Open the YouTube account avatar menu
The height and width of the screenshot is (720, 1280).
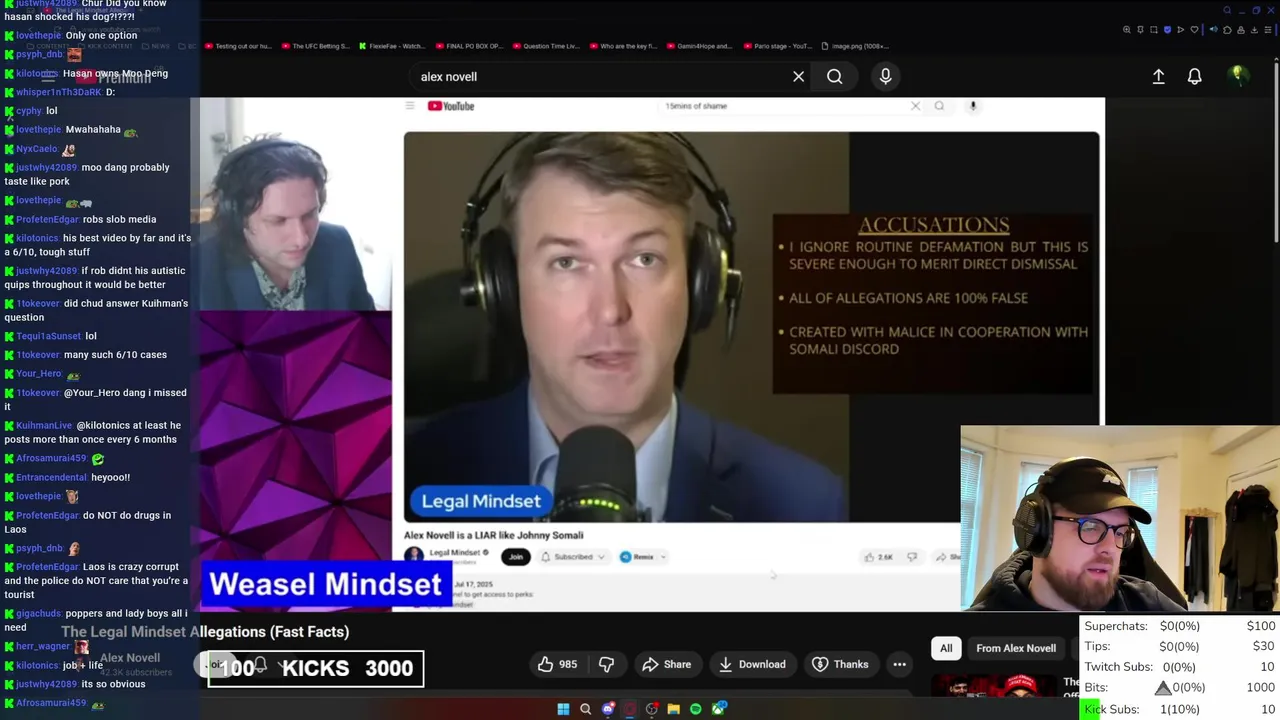tap(1238, 75)
